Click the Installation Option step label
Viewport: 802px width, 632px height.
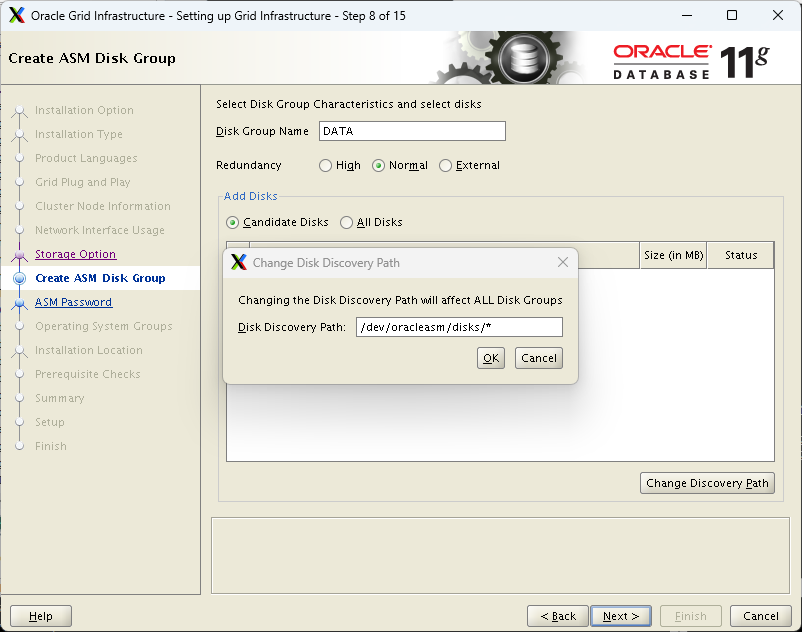click(x=84, y=110)
